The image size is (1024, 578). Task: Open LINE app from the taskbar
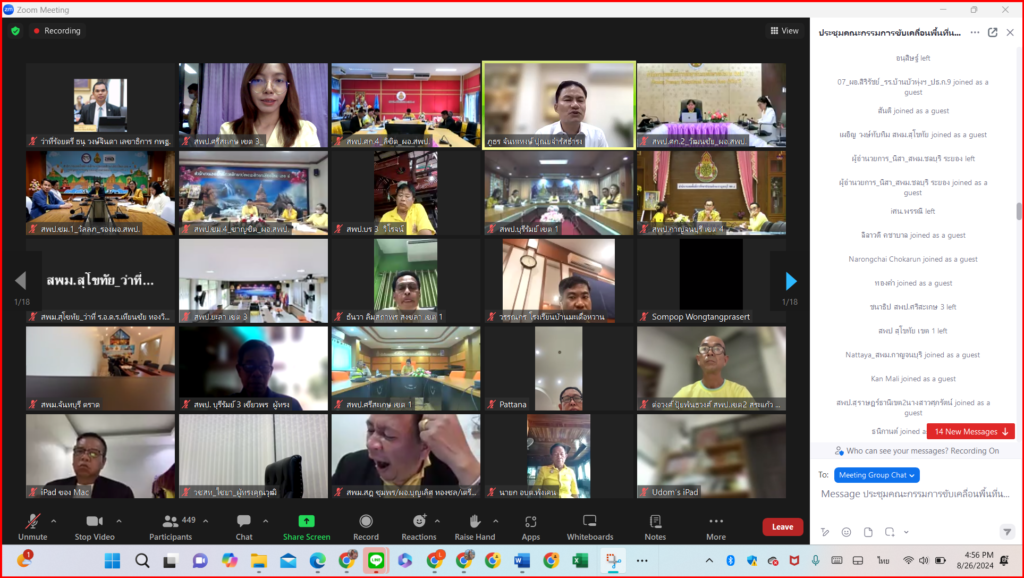point(376,560)
